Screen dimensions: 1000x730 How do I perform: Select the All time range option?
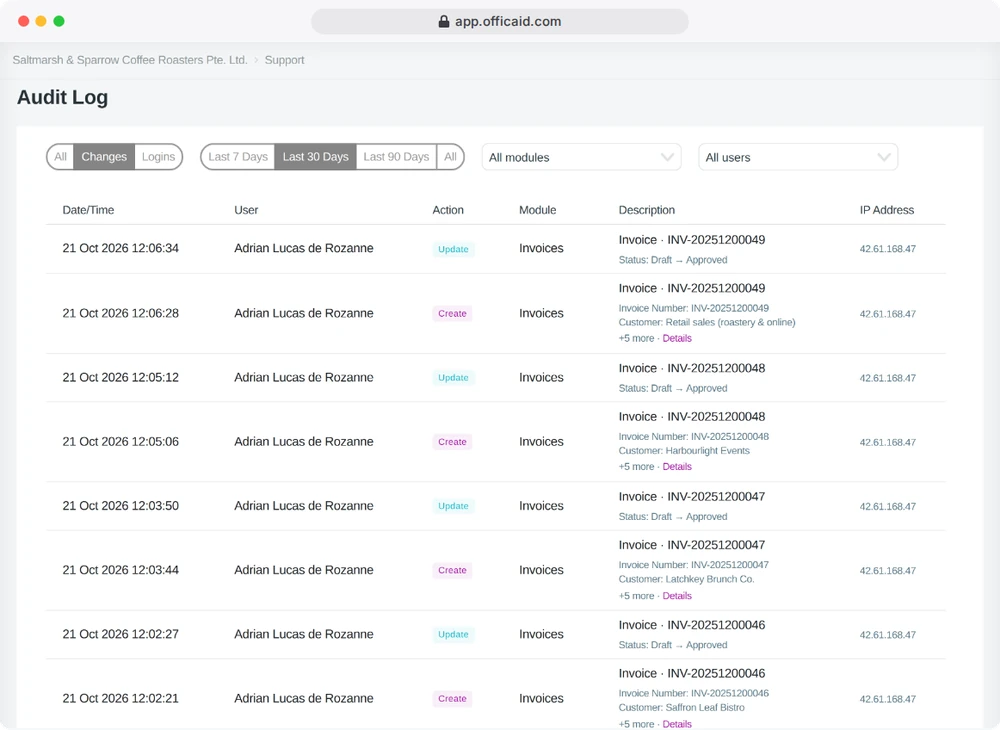[x=450, y=157]
